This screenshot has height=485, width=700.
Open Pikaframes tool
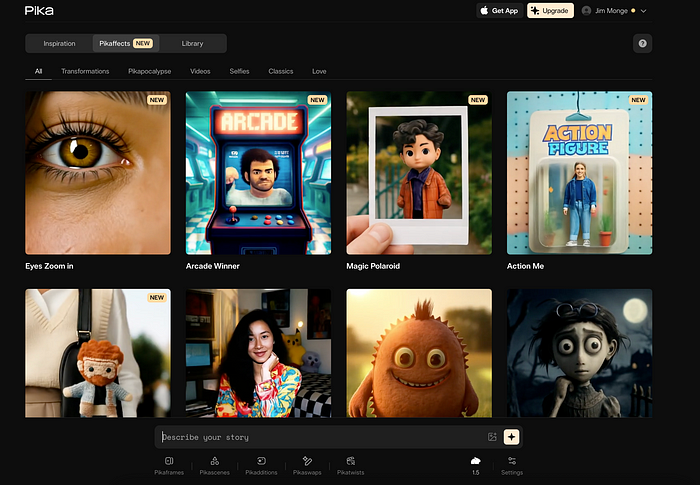(169, 466)
